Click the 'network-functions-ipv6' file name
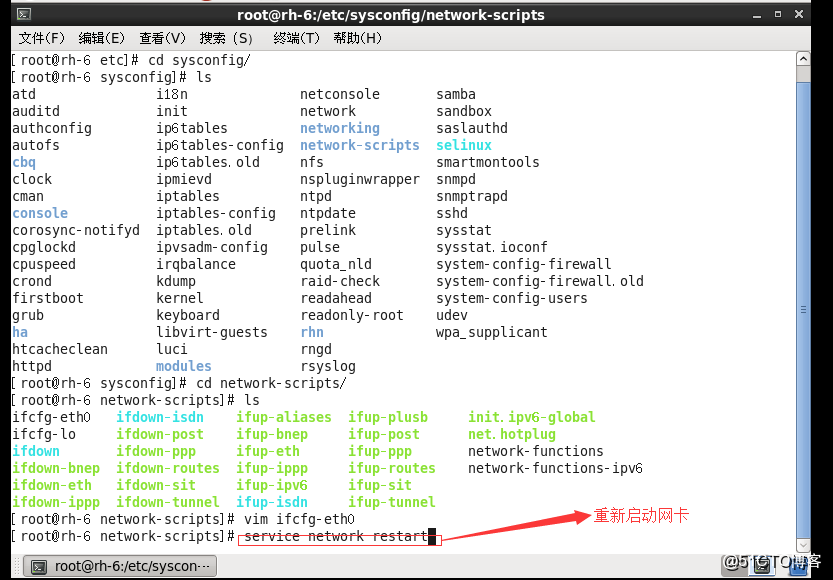 point(555,468)
